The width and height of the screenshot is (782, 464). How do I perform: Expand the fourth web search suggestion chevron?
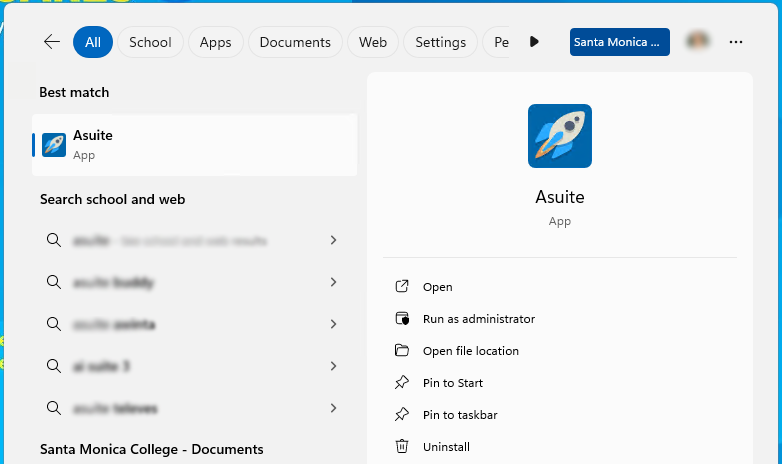tap(333, 366)
